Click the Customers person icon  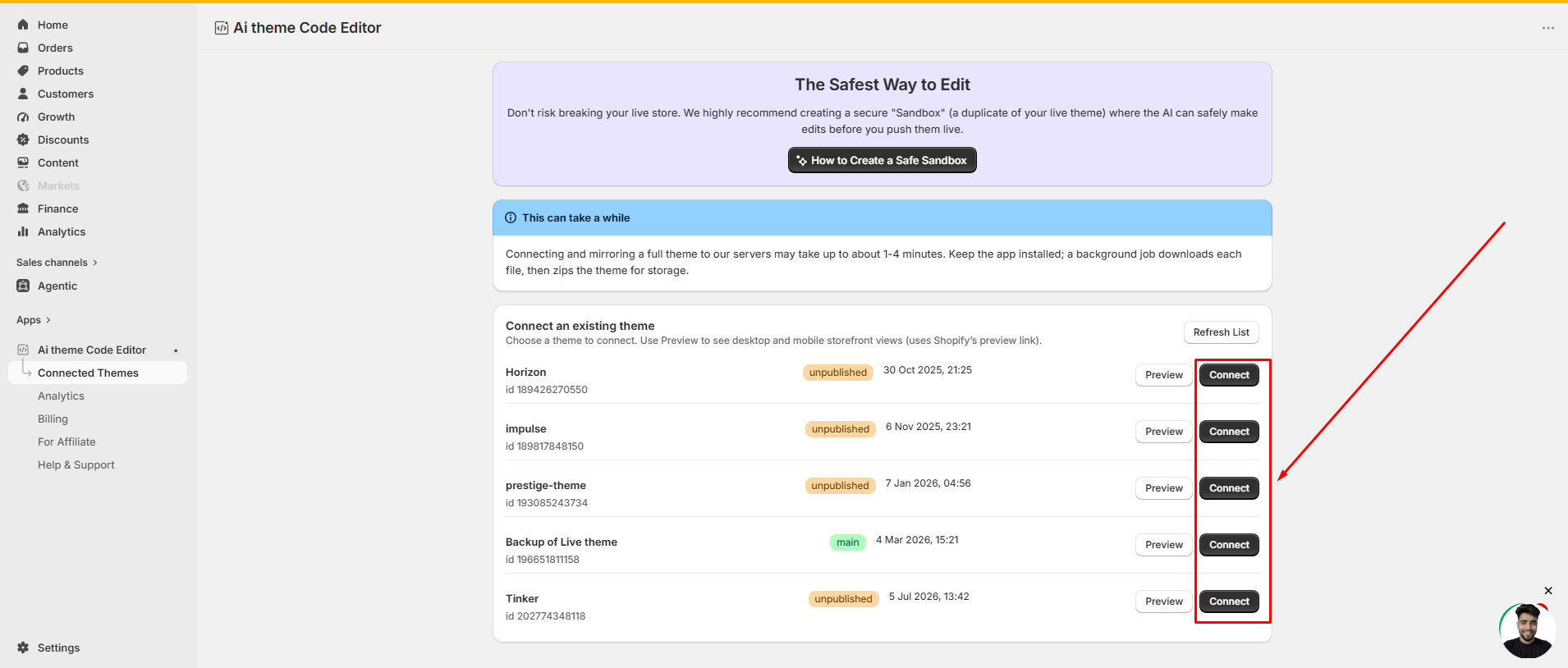coord(23,94)
